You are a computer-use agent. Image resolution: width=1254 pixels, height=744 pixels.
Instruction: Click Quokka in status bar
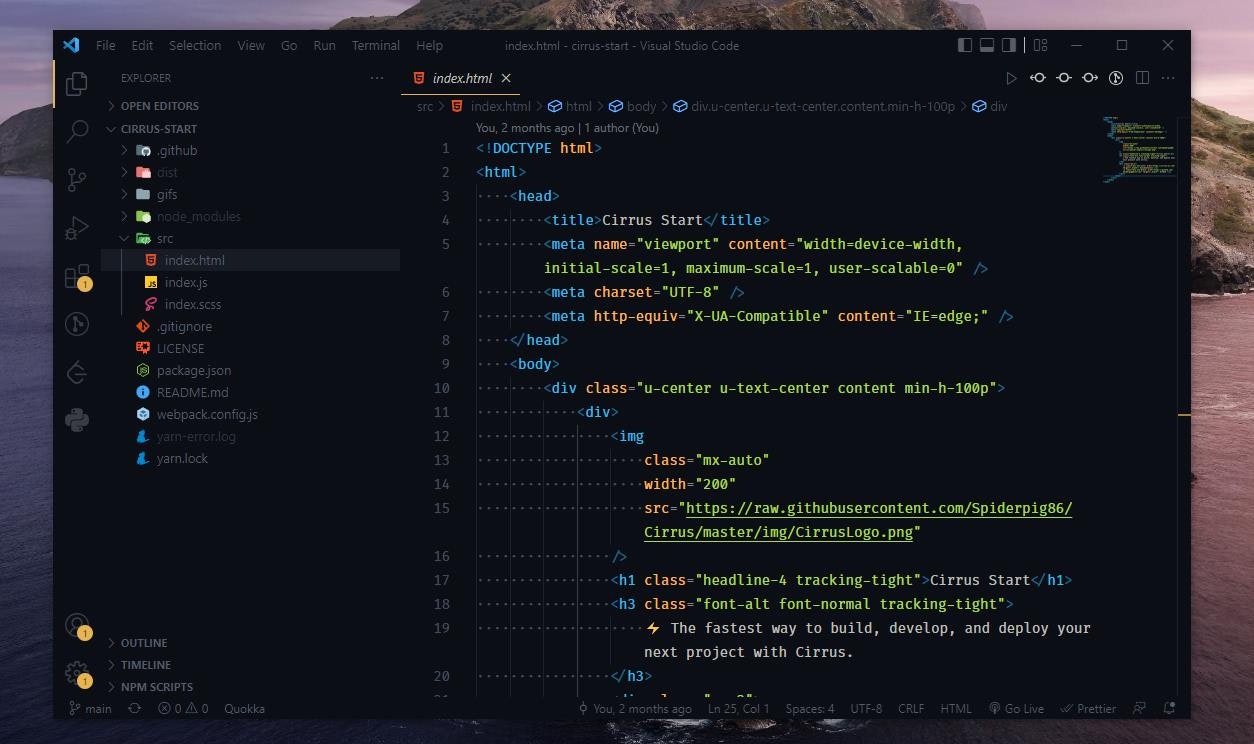pos(245,708)
